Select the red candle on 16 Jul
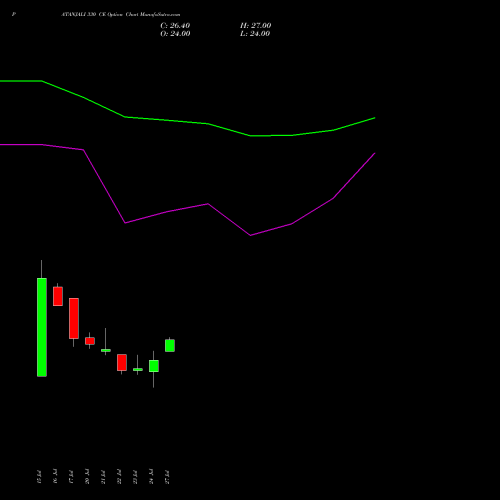500x500 pixels. pyautogui.click(x=58, y=296)
